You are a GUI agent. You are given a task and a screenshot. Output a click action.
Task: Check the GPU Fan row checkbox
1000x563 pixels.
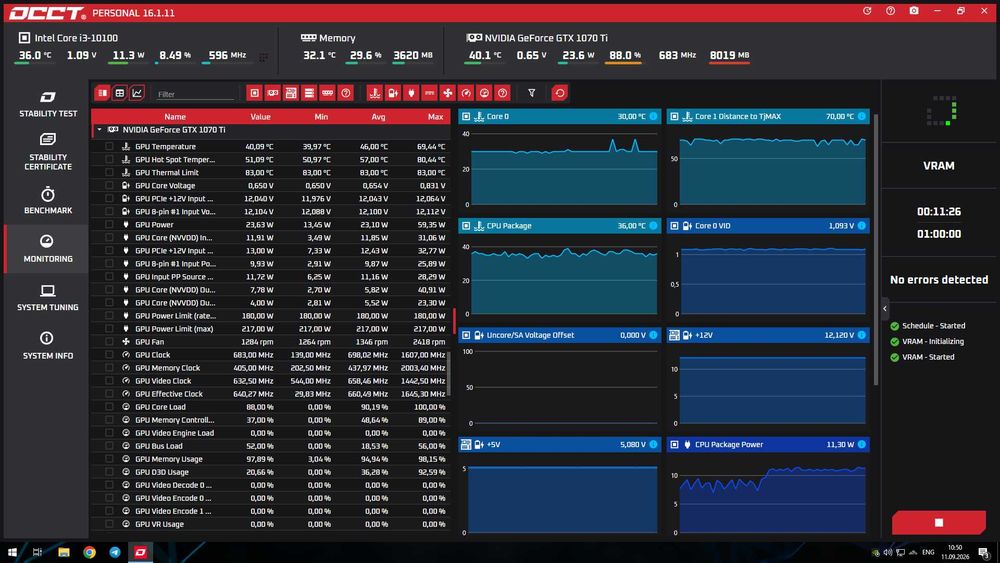point(109,342)
